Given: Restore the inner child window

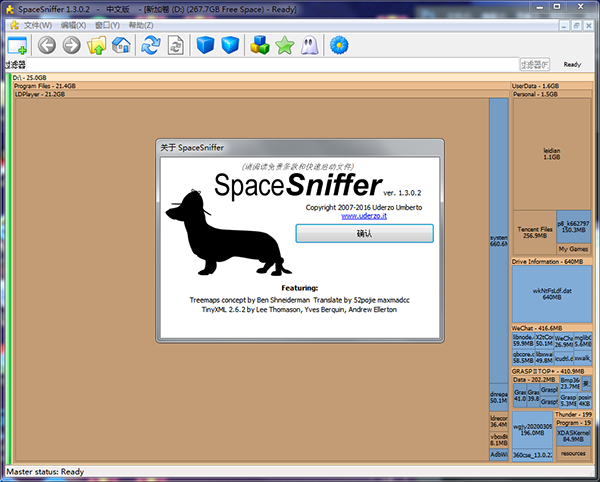Looking at the screenshot, I should (x=576, y=26).
